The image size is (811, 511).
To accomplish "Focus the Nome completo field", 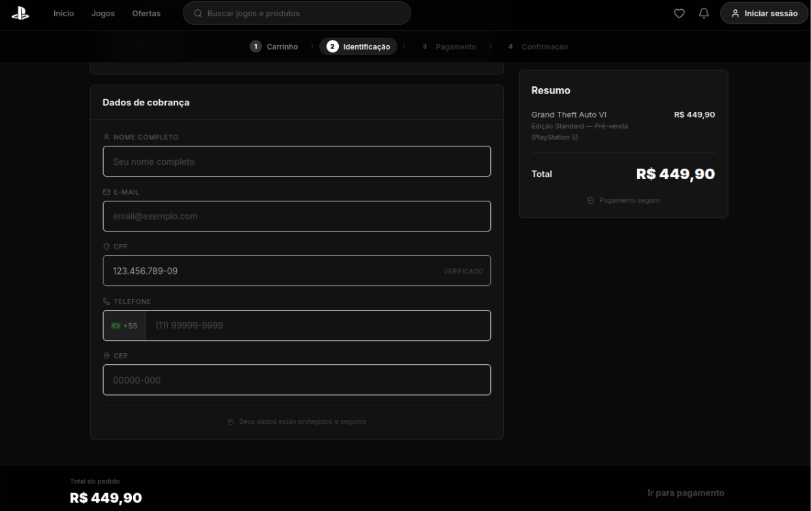I will click(297, 161).
